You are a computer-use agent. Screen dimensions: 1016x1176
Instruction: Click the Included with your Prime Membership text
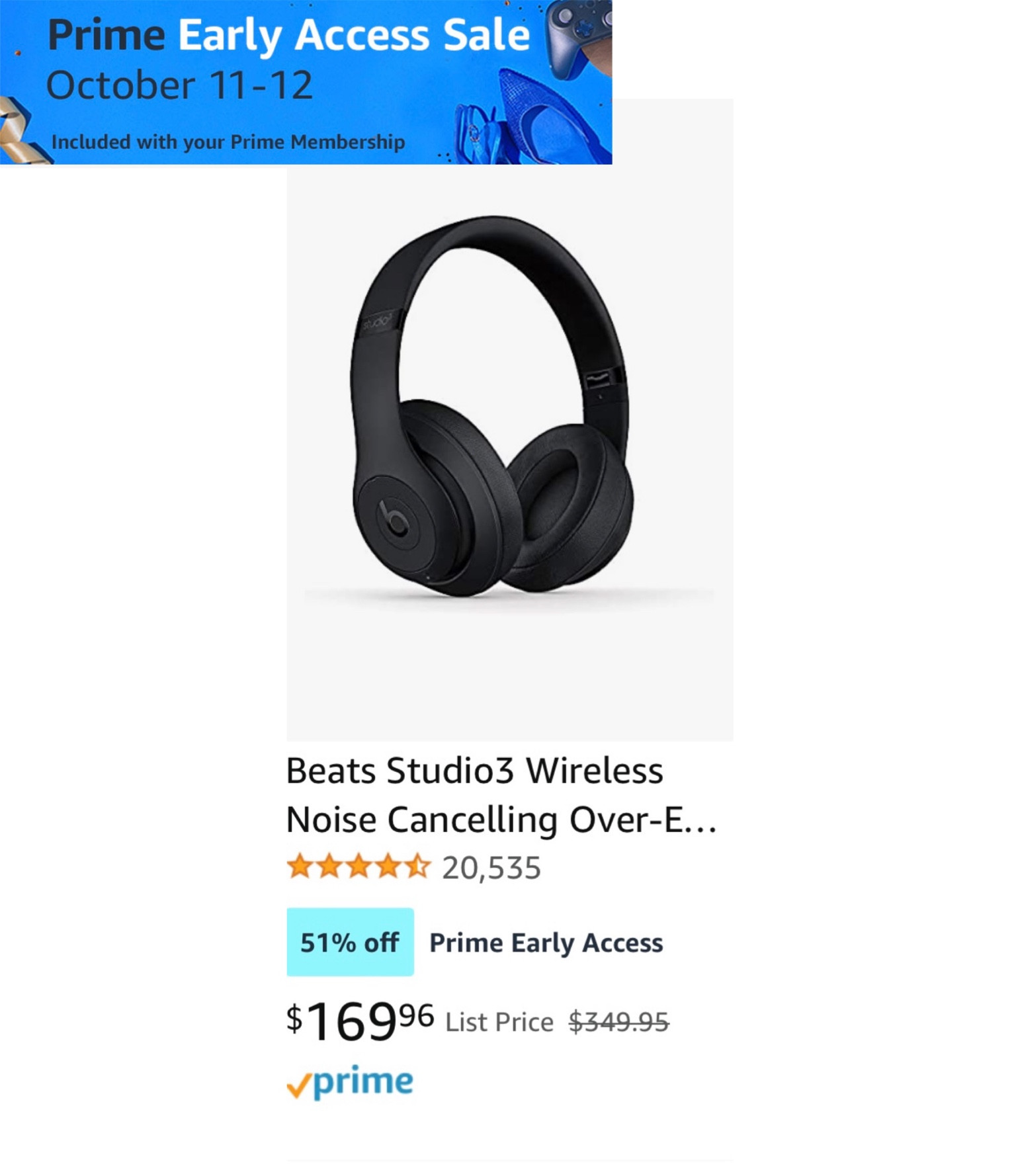tap(228, 142)
